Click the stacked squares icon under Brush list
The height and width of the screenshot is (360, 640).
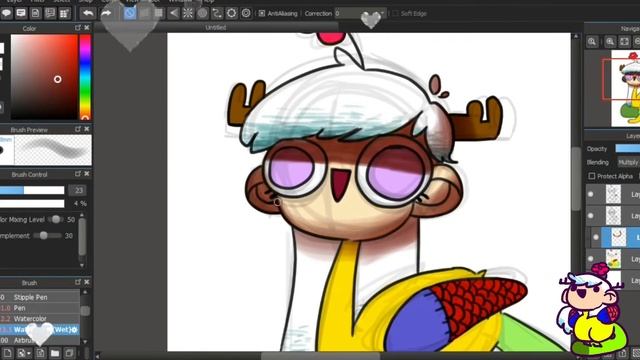click(69, 353)
